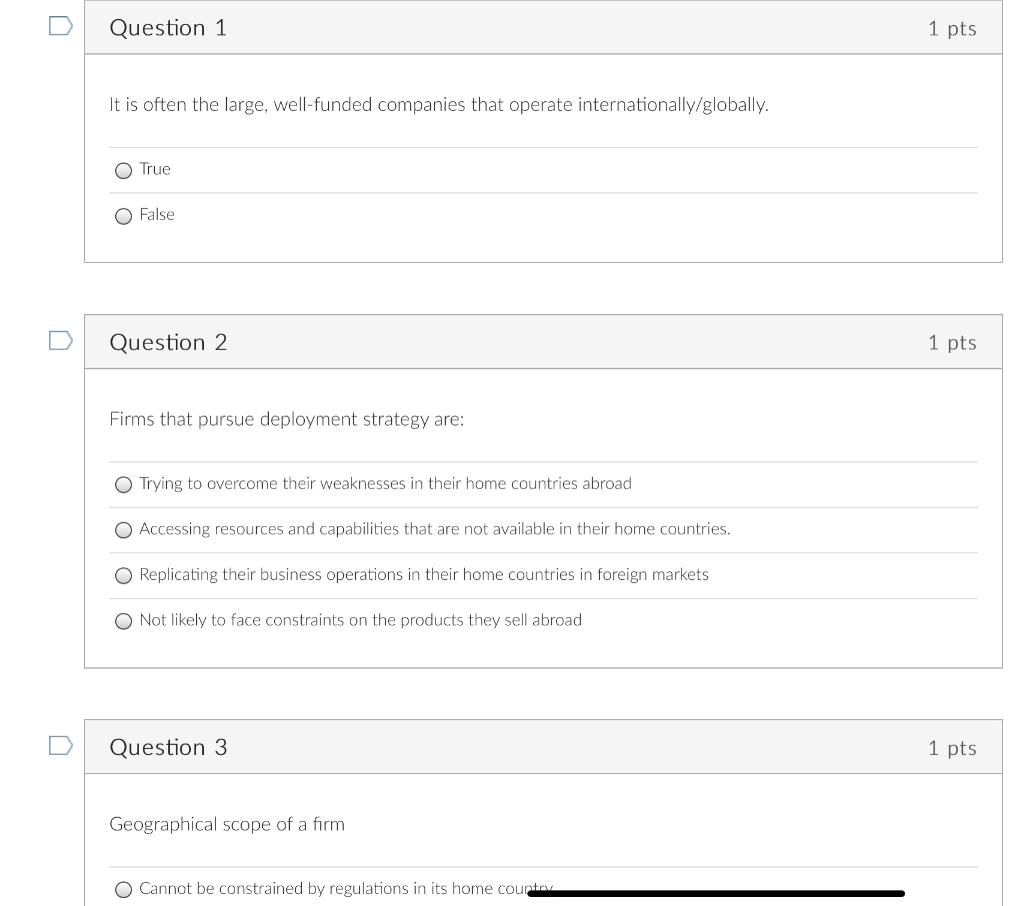The height and width of the screenshot is (906, 1024).
Task: Click the Question 3 points label
Action: click(951, 748)
